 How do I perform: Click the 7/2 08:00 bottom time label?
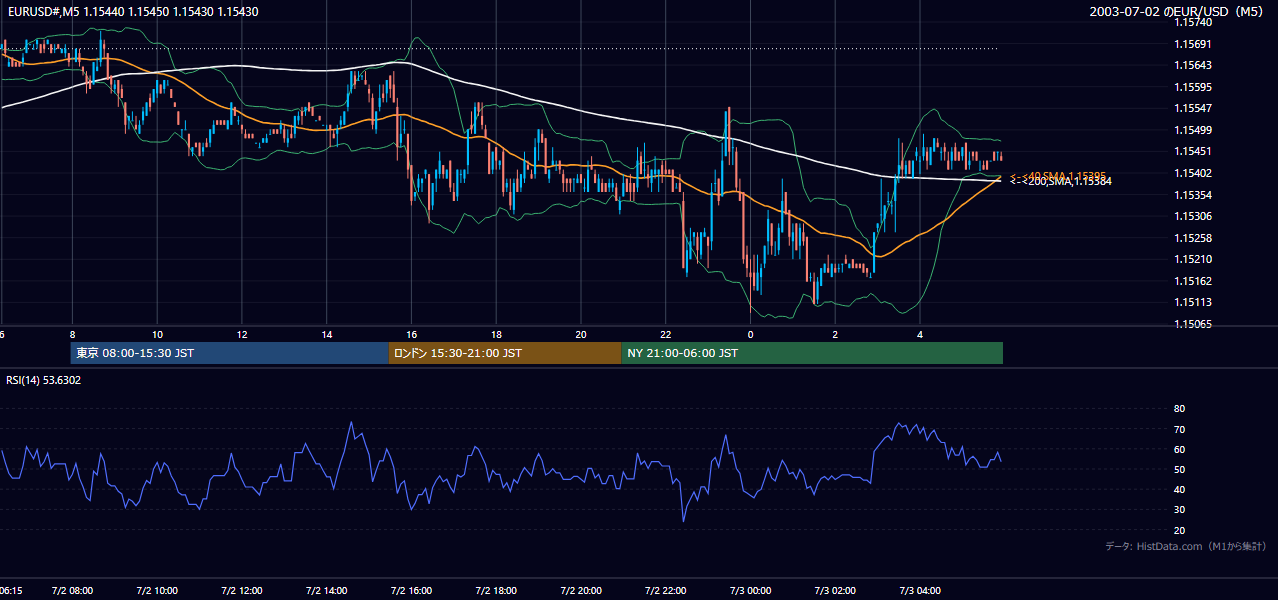pyautogui.click(x=72, y=591)
